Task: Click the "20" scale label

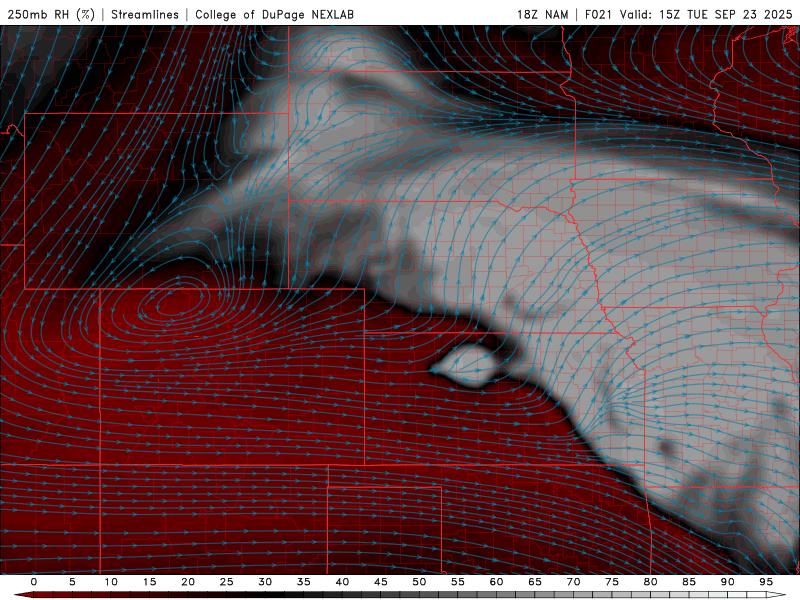Action: coord(188,582)
